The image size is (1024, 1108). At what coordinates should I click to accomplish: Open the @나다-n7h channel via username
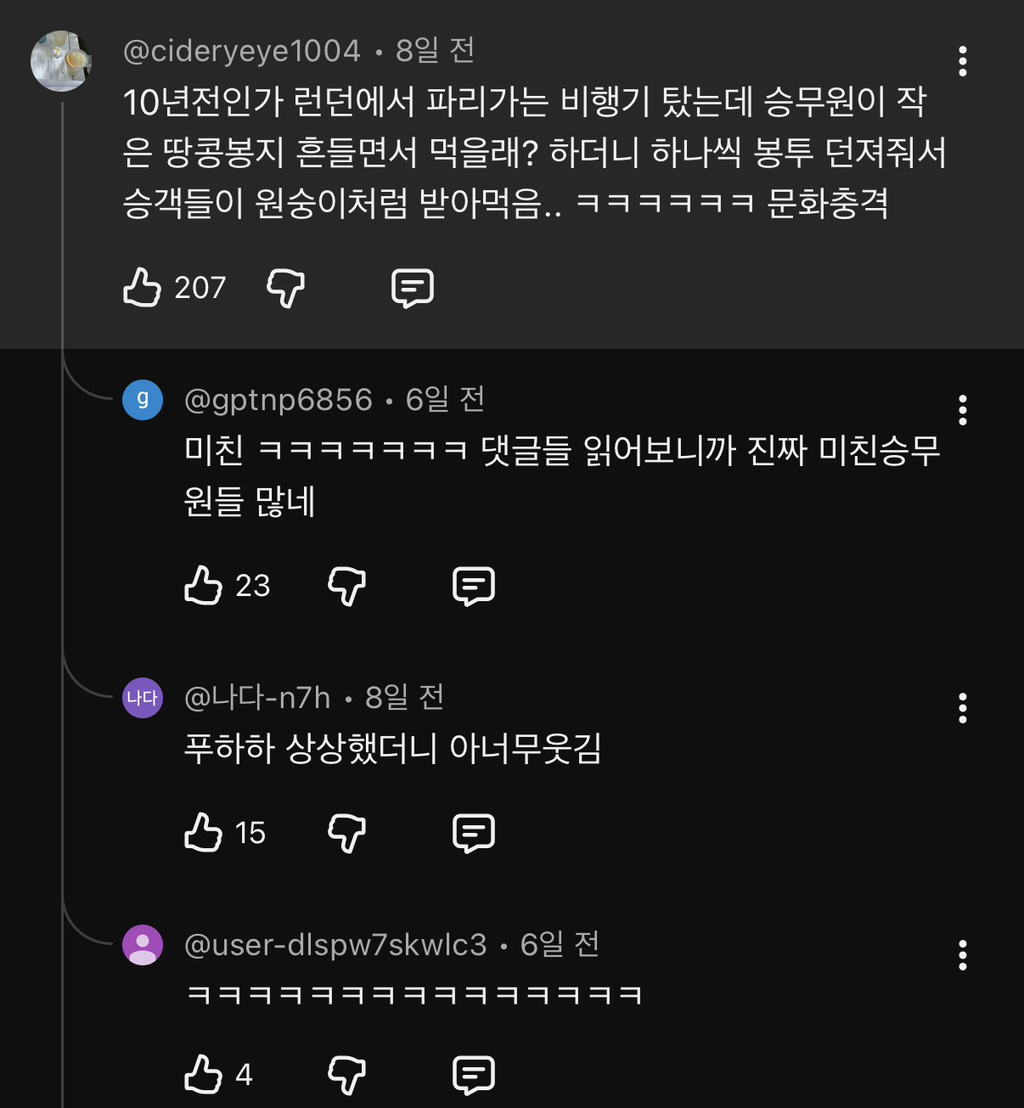pyautogui.click(x=257, y=698)
